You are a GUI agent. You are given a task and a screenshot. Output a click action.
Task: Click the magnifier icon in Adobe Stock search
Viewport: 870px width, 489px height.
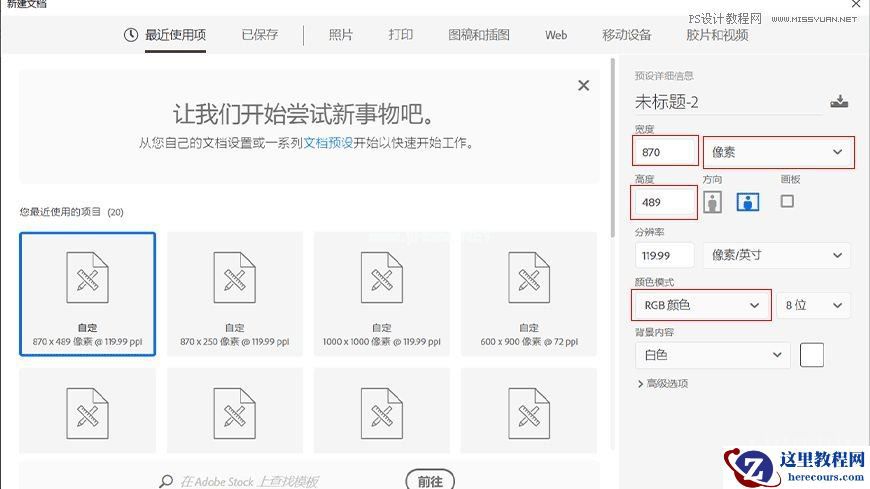coord(166,481)
